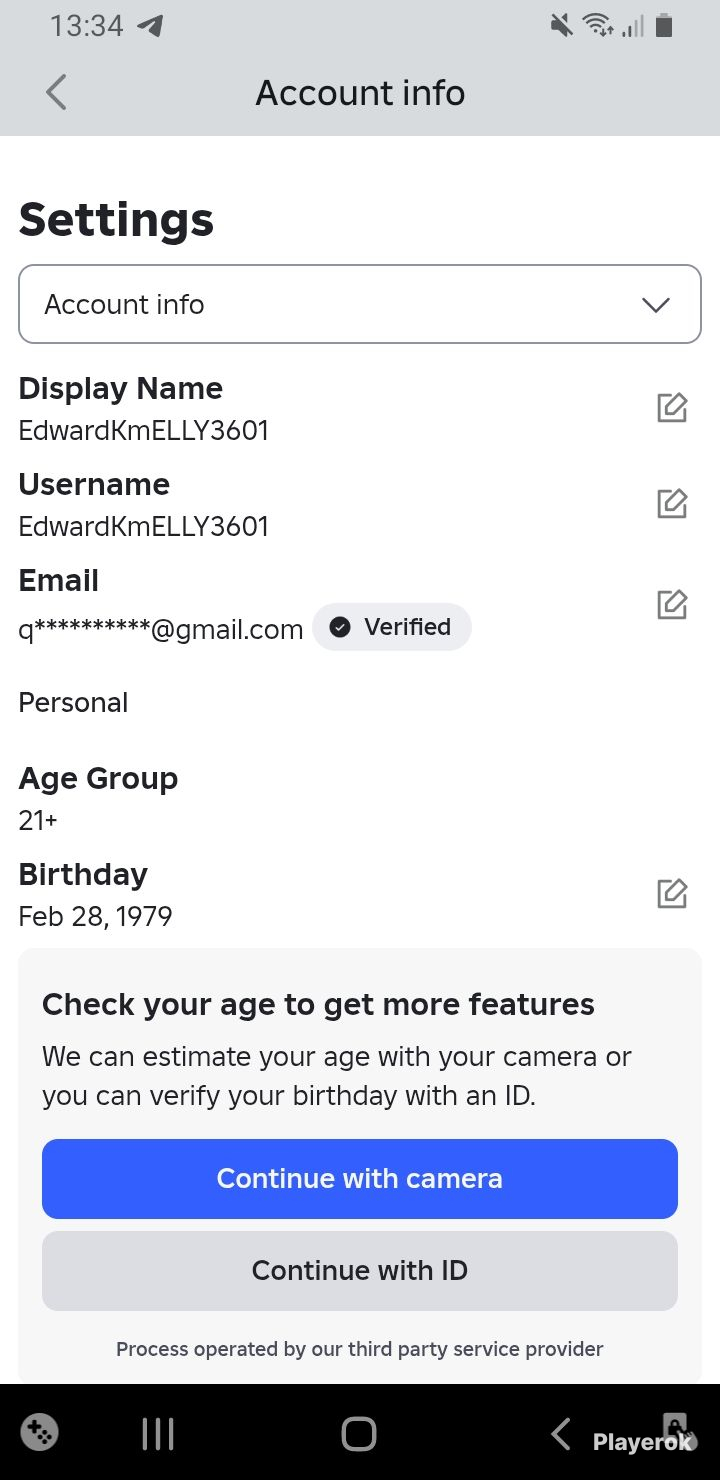The width and height of the screenshot is (720, 1480).
Task: Tap the back arrow in the header
Action: click(56, 93)
